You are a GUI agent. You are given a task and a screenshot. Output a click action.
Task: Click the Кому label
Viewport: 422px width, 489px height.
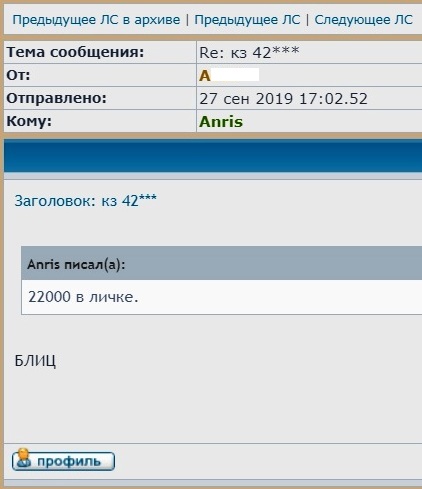tap(29, 121)
